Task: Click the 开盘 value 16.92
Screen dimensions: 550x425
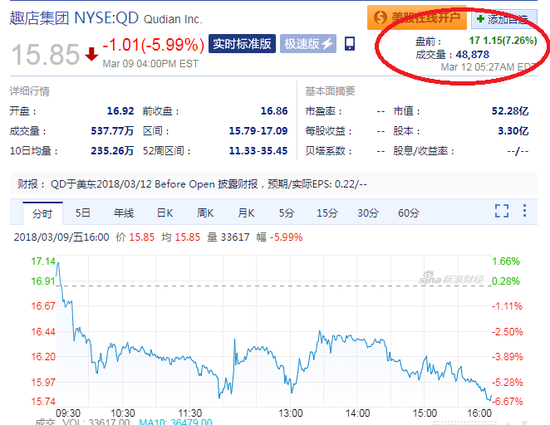Action: 120,111
